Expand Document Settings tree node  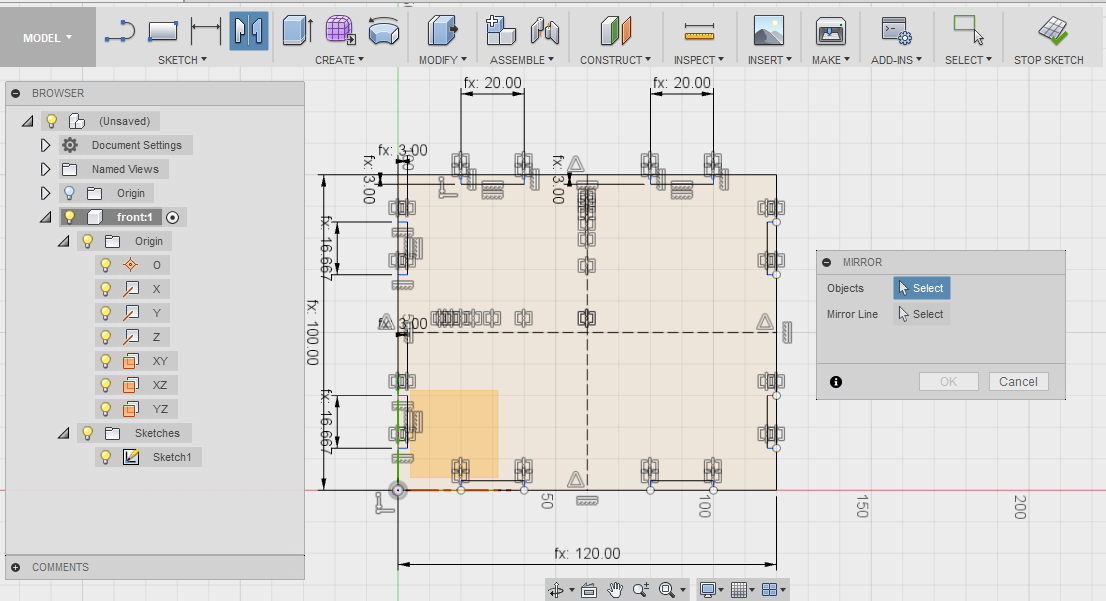click(x=45, y=145)
